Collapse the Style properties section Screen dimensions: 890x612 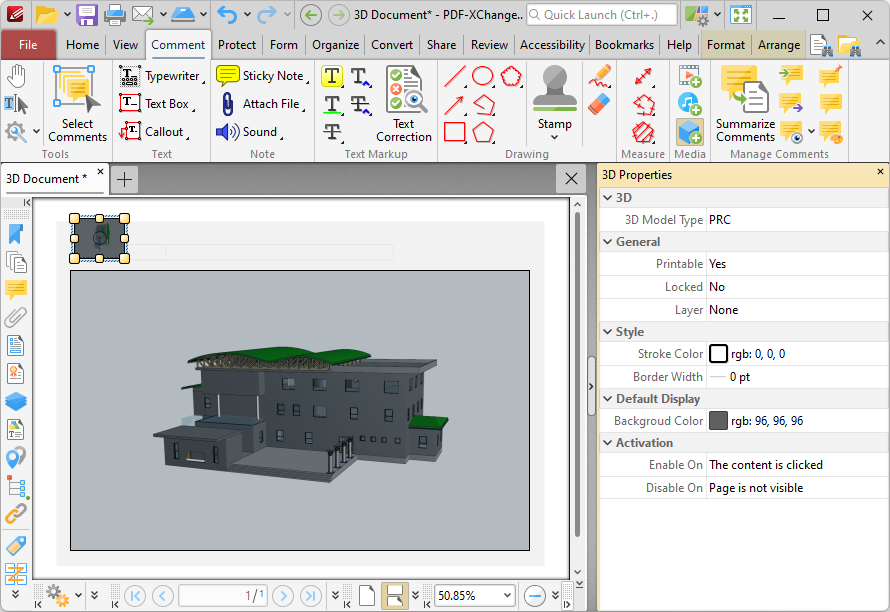607,332
